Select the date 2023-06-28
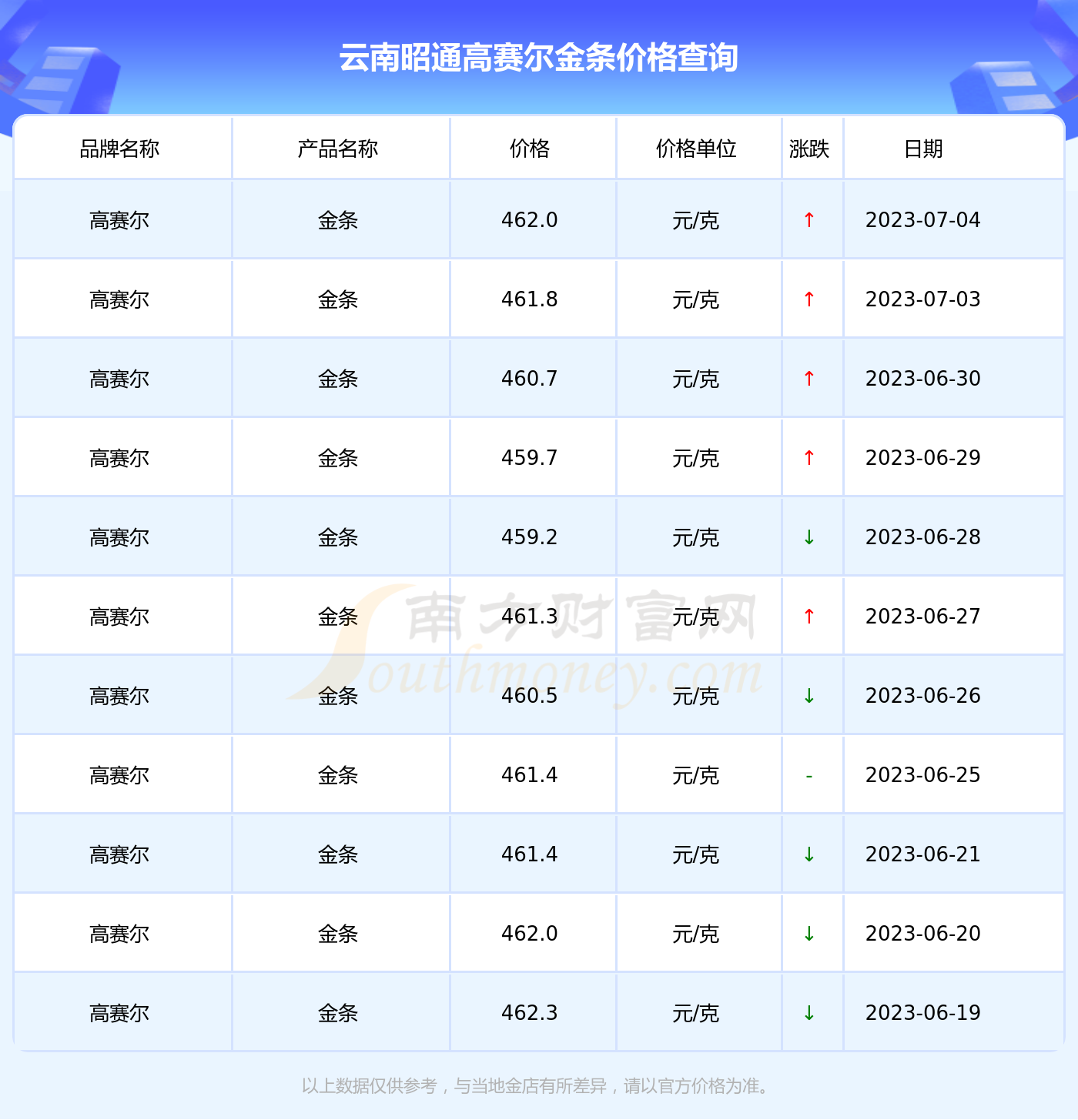 pyautogui.click(x=923, y=537)
